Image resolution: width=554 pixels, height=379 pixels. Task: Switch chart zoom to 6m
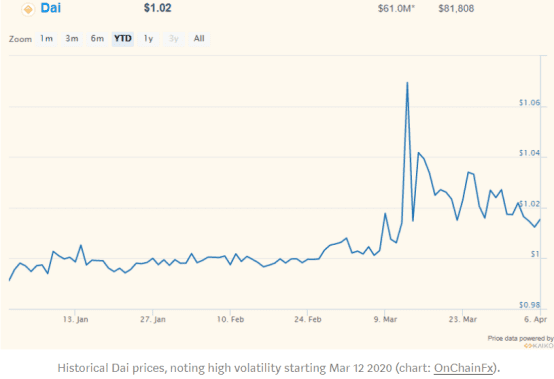(x=97, y=39)
